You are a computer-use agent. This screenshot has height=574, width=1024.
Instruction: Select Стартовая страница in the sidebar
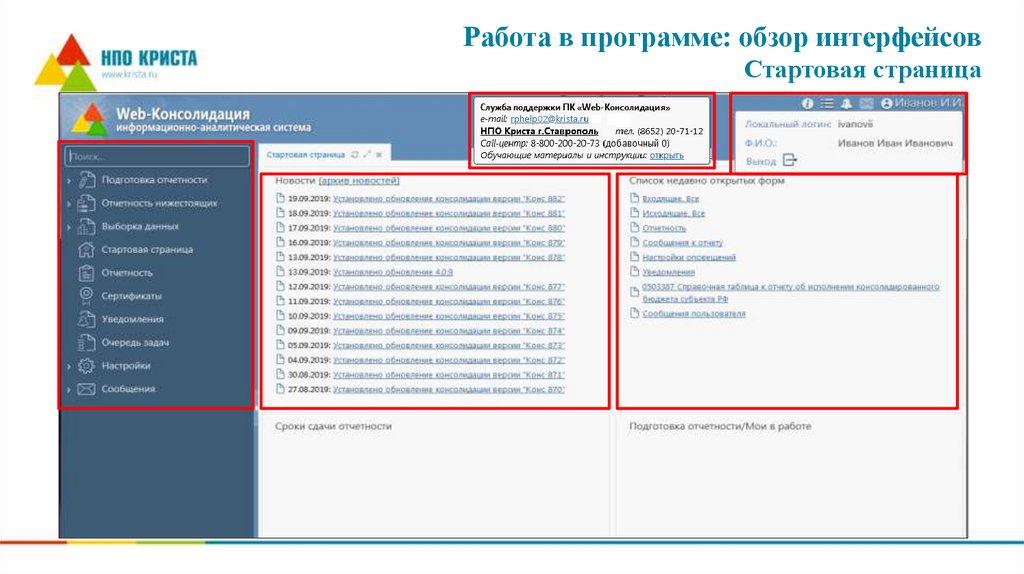(147, 249)
